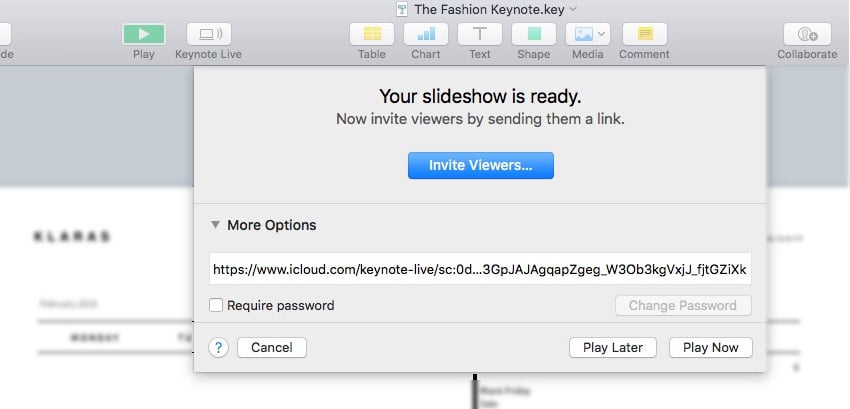Screen dimensions: 850x409
Task: Collapse the More Options disclosure triangle
Action: (x=216, y=225)
